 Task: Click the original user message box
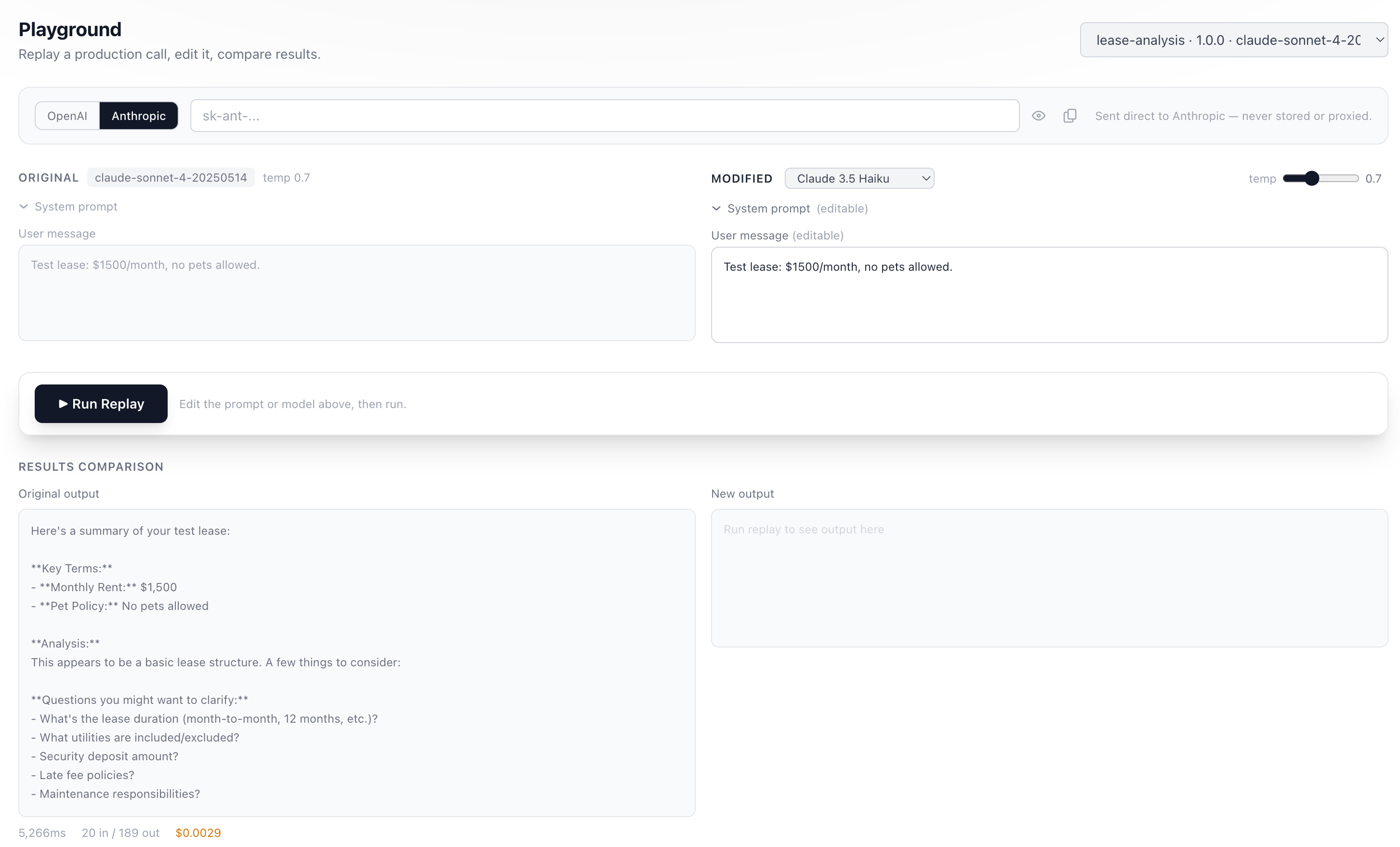pyautogui.click(x=356, y=294)
